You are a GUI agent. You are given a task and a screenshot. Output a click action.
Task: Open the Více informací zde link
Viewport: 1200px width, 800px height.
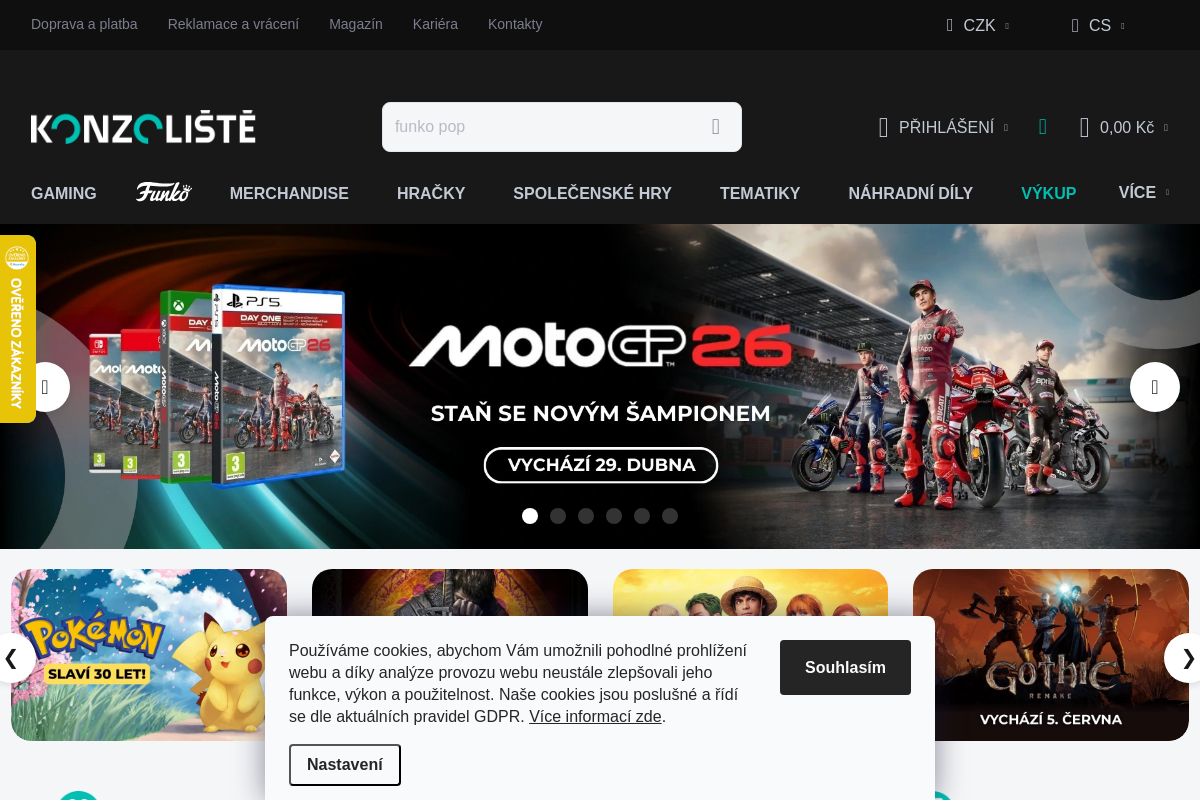595,716
